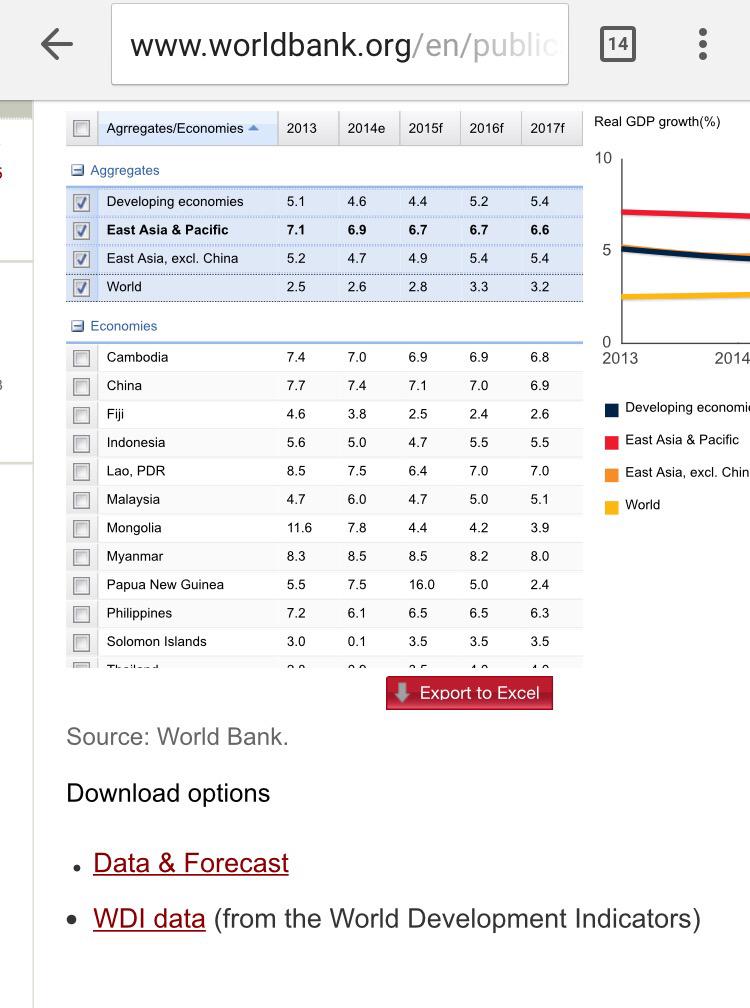Click the East Asia & Pacific row label
750x1008 pixels.
coord(167,230)
